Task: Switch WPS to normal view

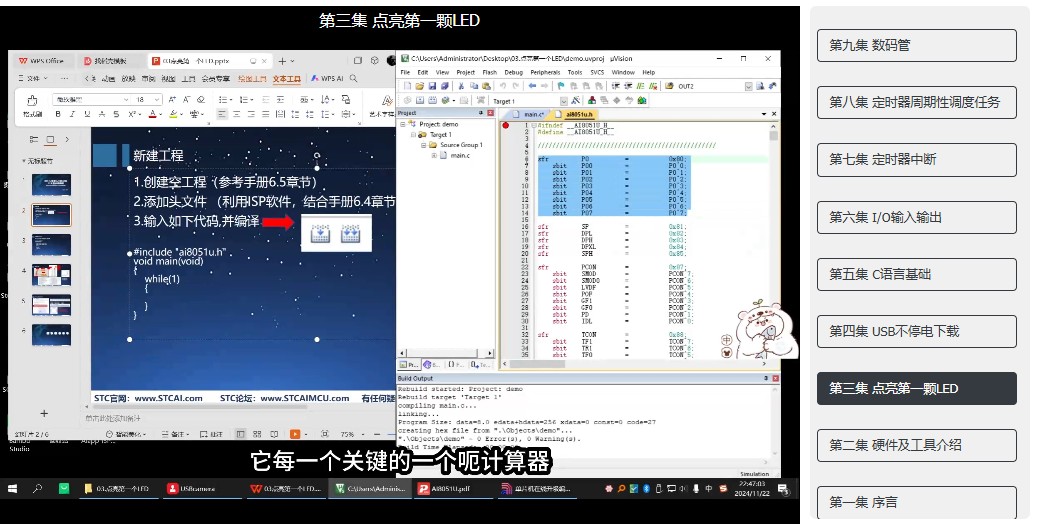Action: point(240,434)
